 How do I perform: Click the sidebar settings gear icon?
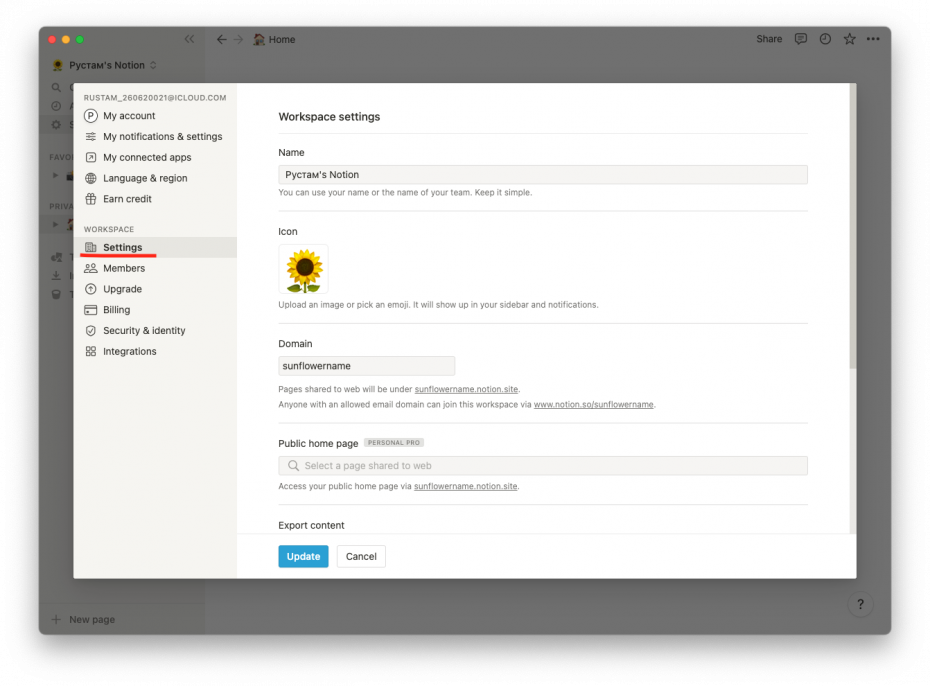pos(56,125)
